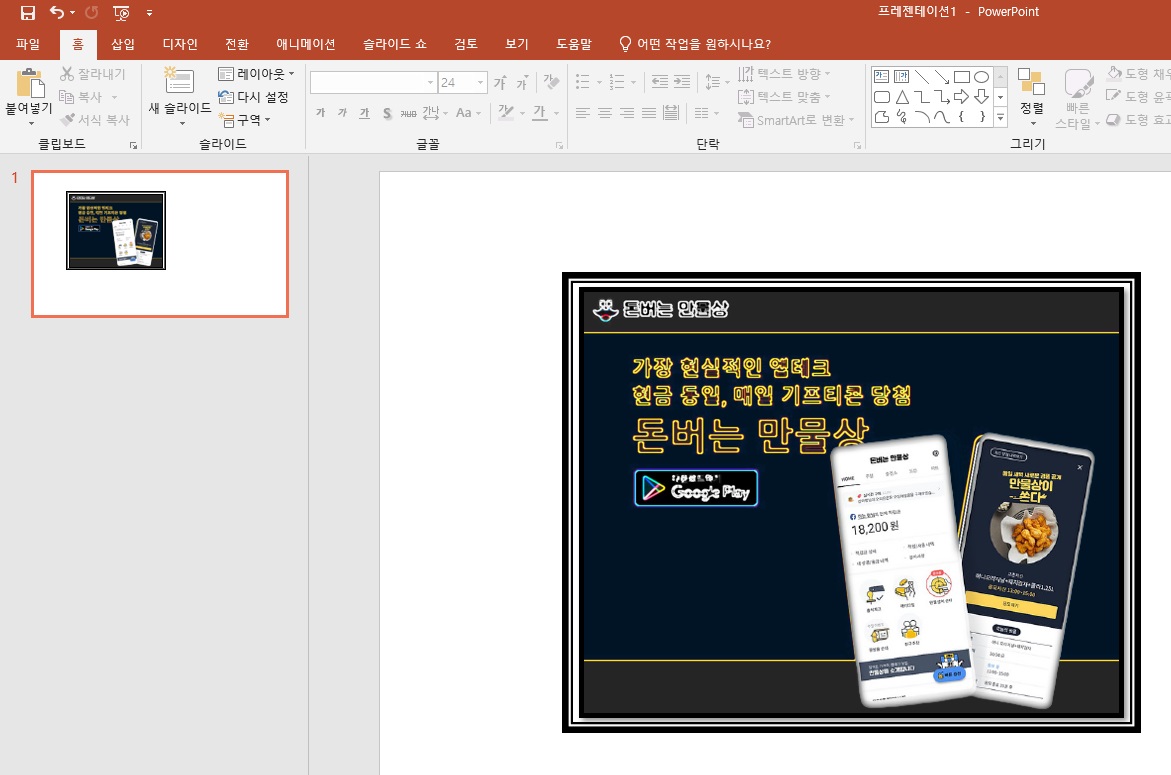Click the 'Tell me what you want' search box

point(695,44)
